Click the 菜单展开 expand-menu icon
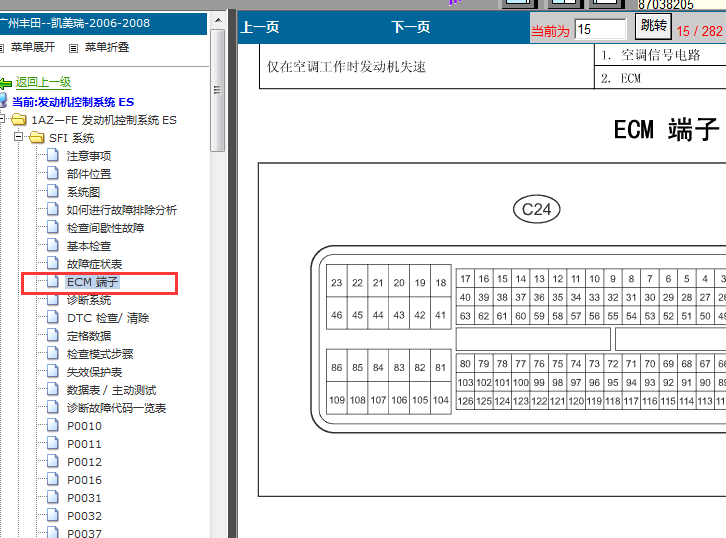Screen dimensions: 726x538 [x=2, y=48]
